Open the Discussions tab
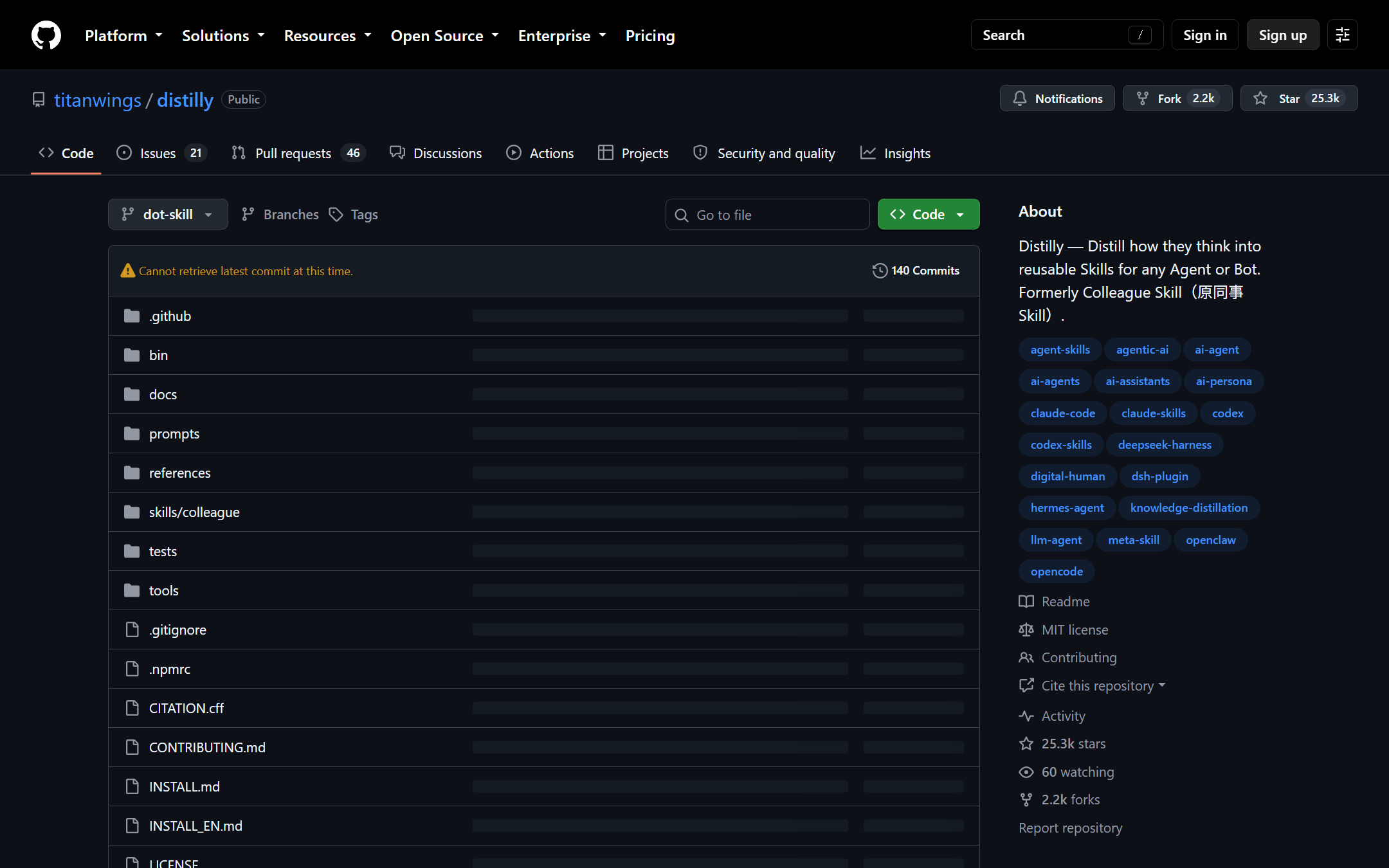Viewport: 1389px width, 868px height. pos(435,153)
